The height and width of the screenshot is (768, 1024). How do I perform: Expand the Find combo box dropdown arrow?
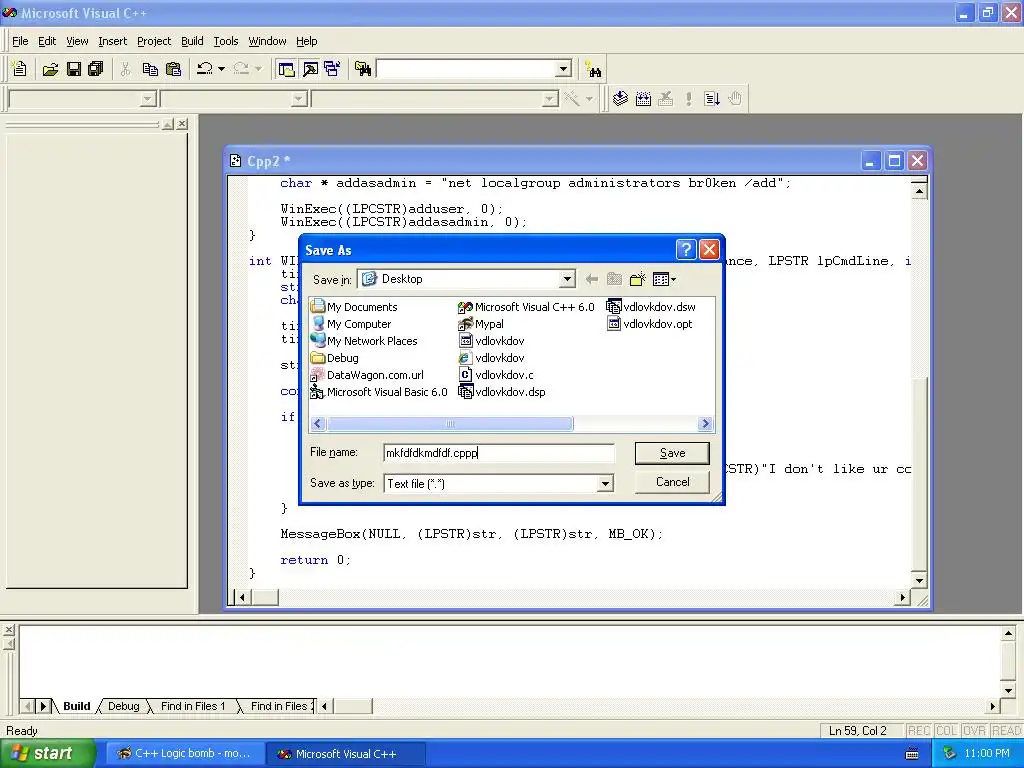(x=564, y=69)
